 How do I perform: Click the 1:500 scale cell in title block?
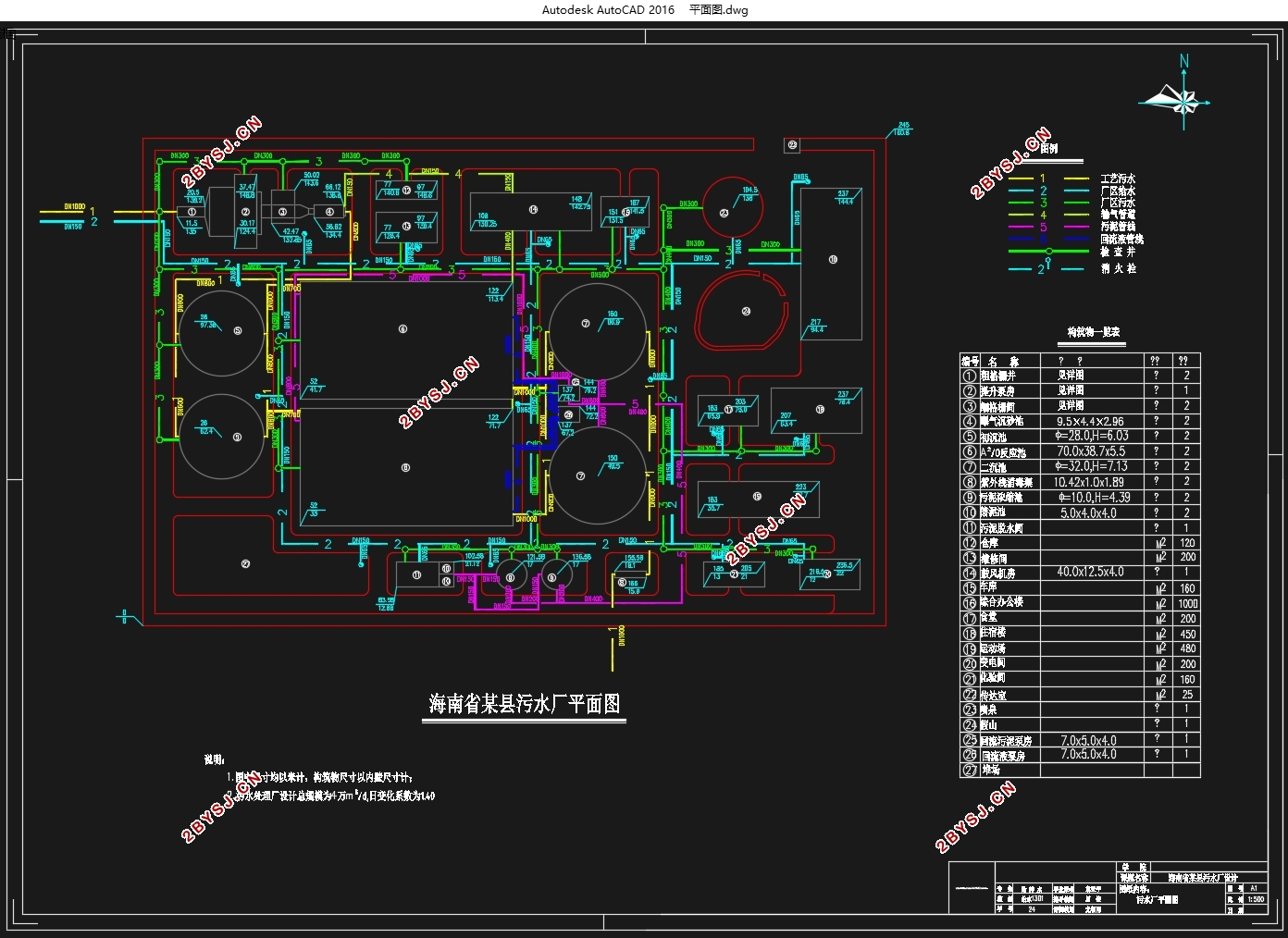coord(1256,899)
